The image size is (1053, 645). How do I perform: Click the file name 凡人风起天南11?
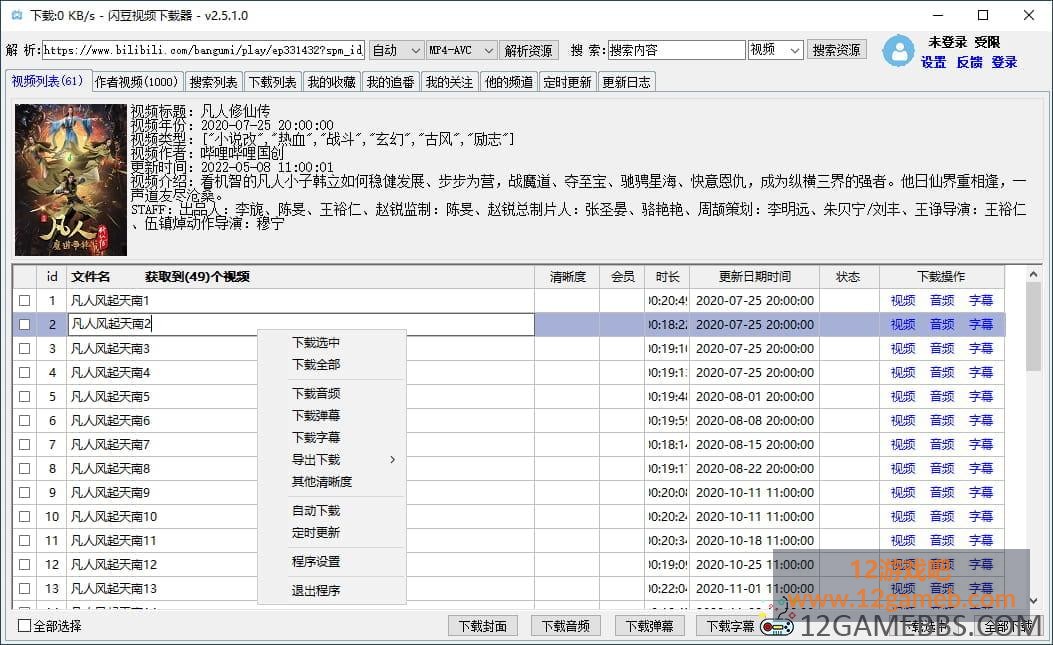coord(113,541)
